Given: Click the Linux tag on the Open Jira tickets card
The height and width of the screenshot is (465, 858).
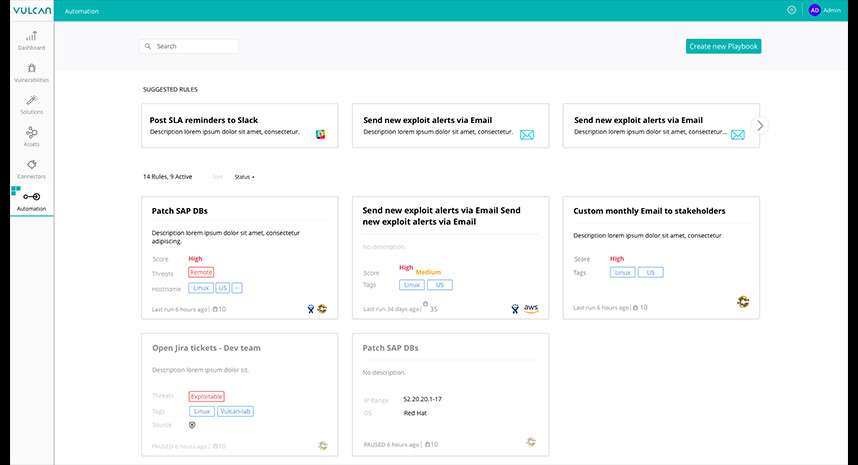Looking at the screenshot, I should (x=202, y=411).
